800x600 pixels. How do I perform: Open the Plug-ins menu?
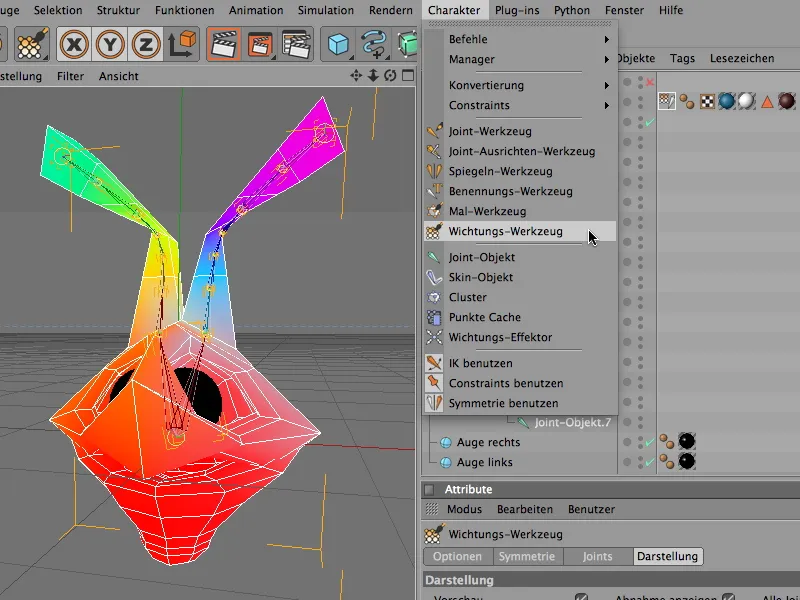click(517, 10)
